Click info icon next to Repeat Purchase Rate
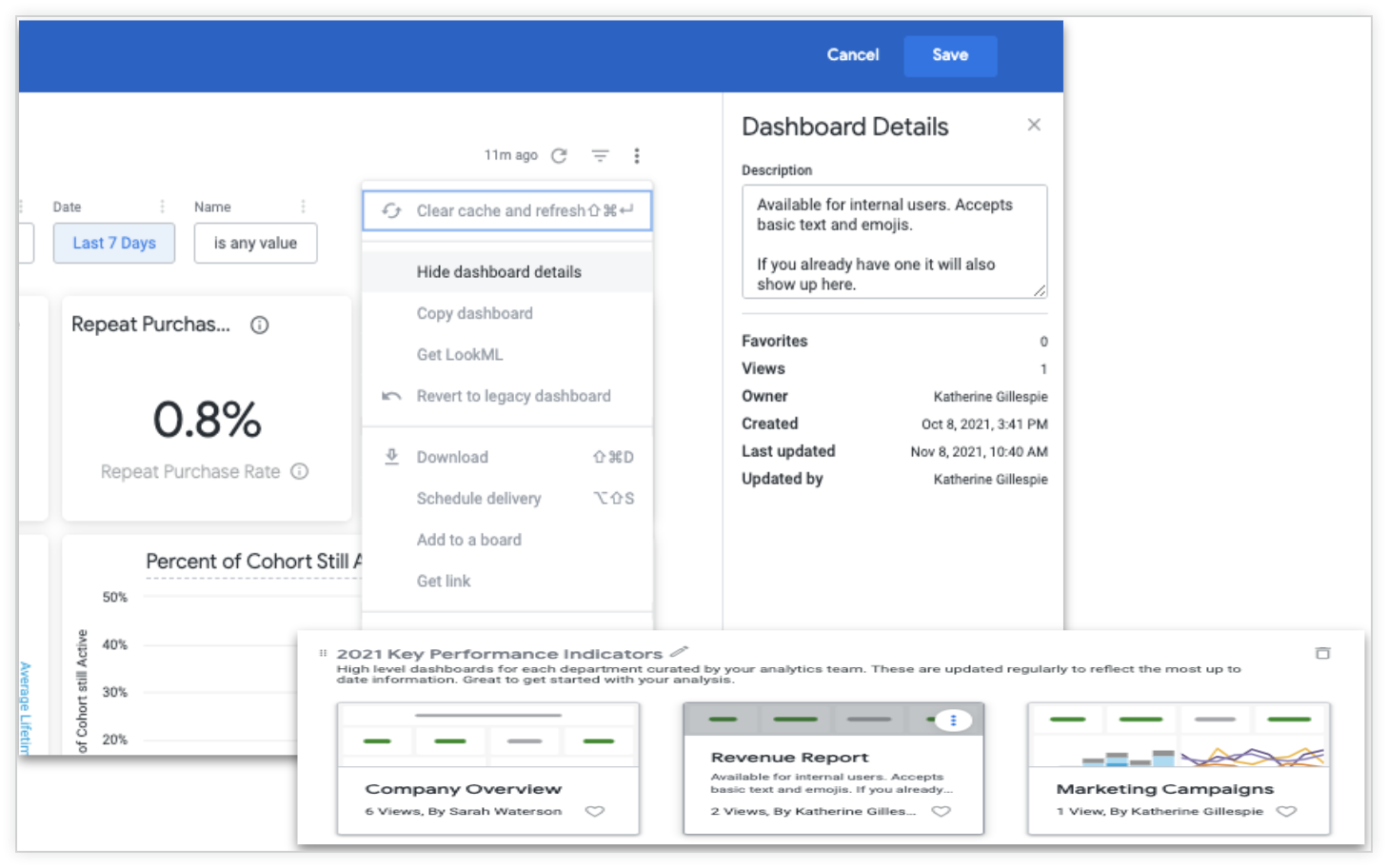Viewport: 1388px width, 868px height. pyautogui.click(x=300, y=471)
